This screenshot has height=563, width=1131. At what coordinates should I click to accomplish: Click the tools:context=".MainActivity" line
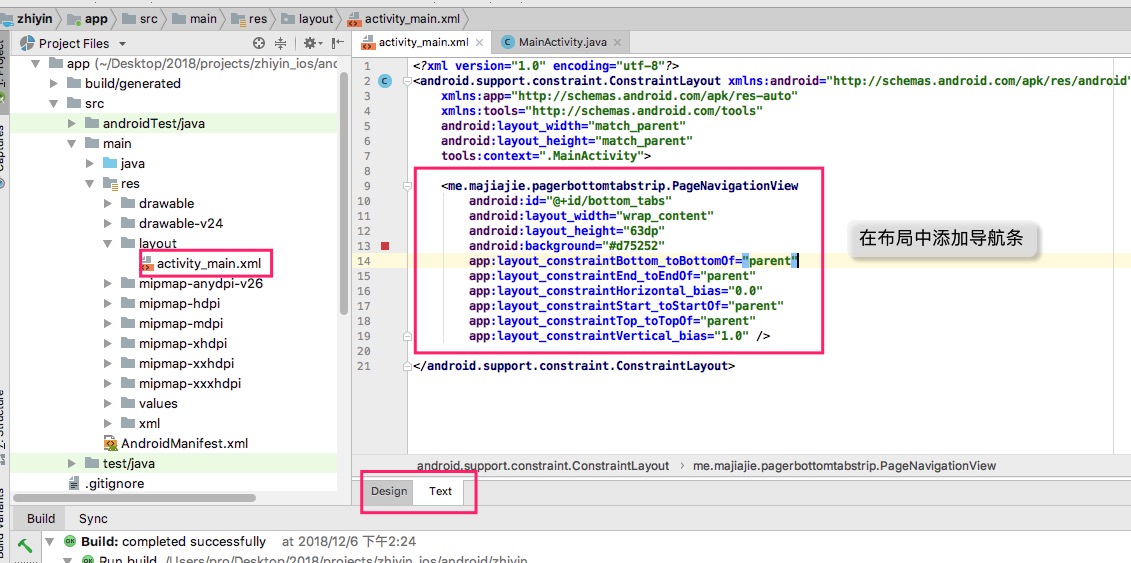[x=546, y=156]
